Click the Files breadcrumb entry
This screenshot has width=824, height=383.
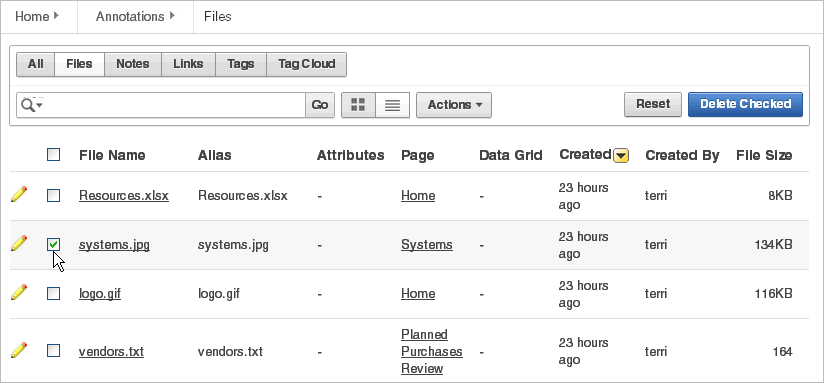point(218,16)
